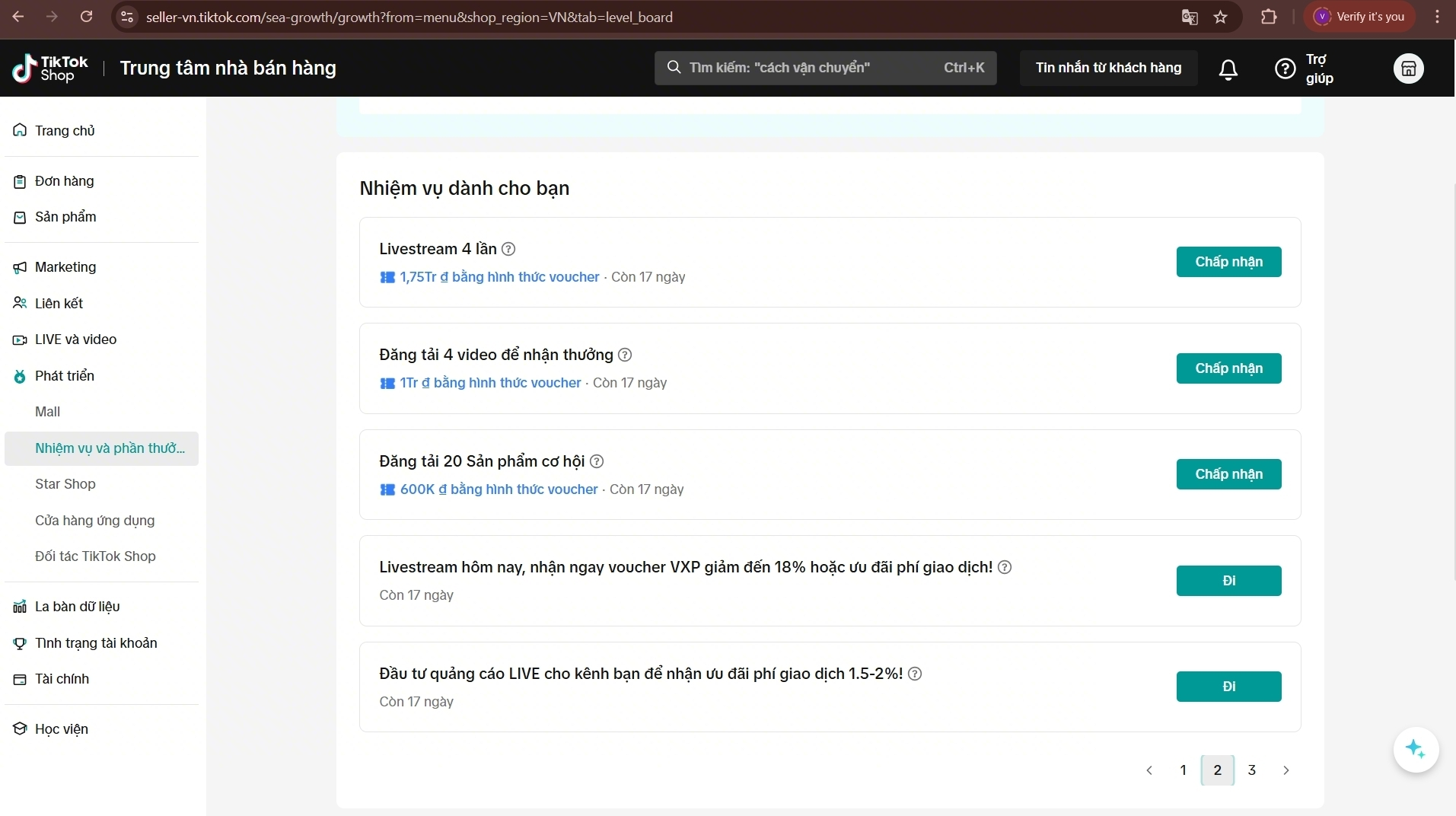
Task: Click info icon beside Livestream 4 lần
Action: (508, 249)
